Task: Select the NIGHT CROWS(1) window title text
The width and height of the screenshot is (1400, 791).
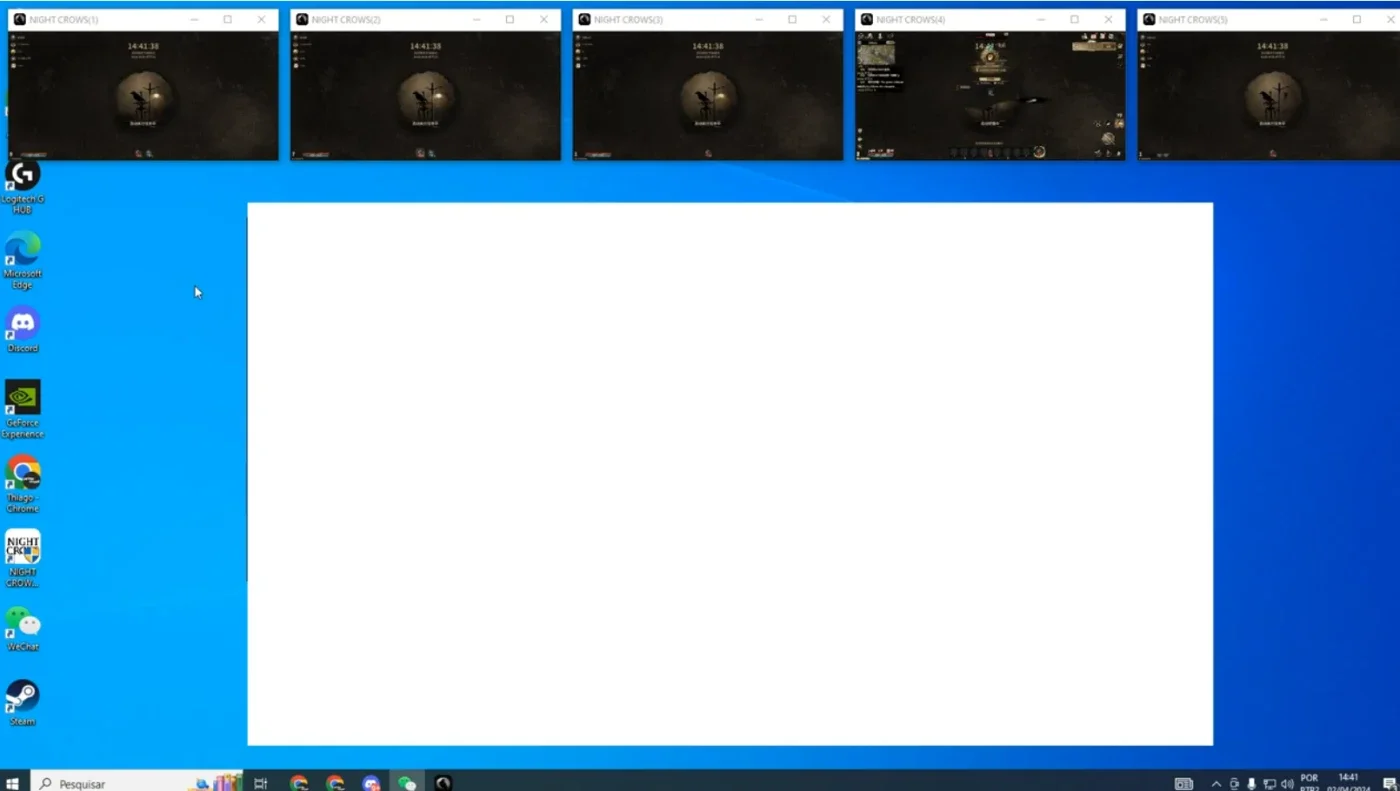Action: coord(64,20)
